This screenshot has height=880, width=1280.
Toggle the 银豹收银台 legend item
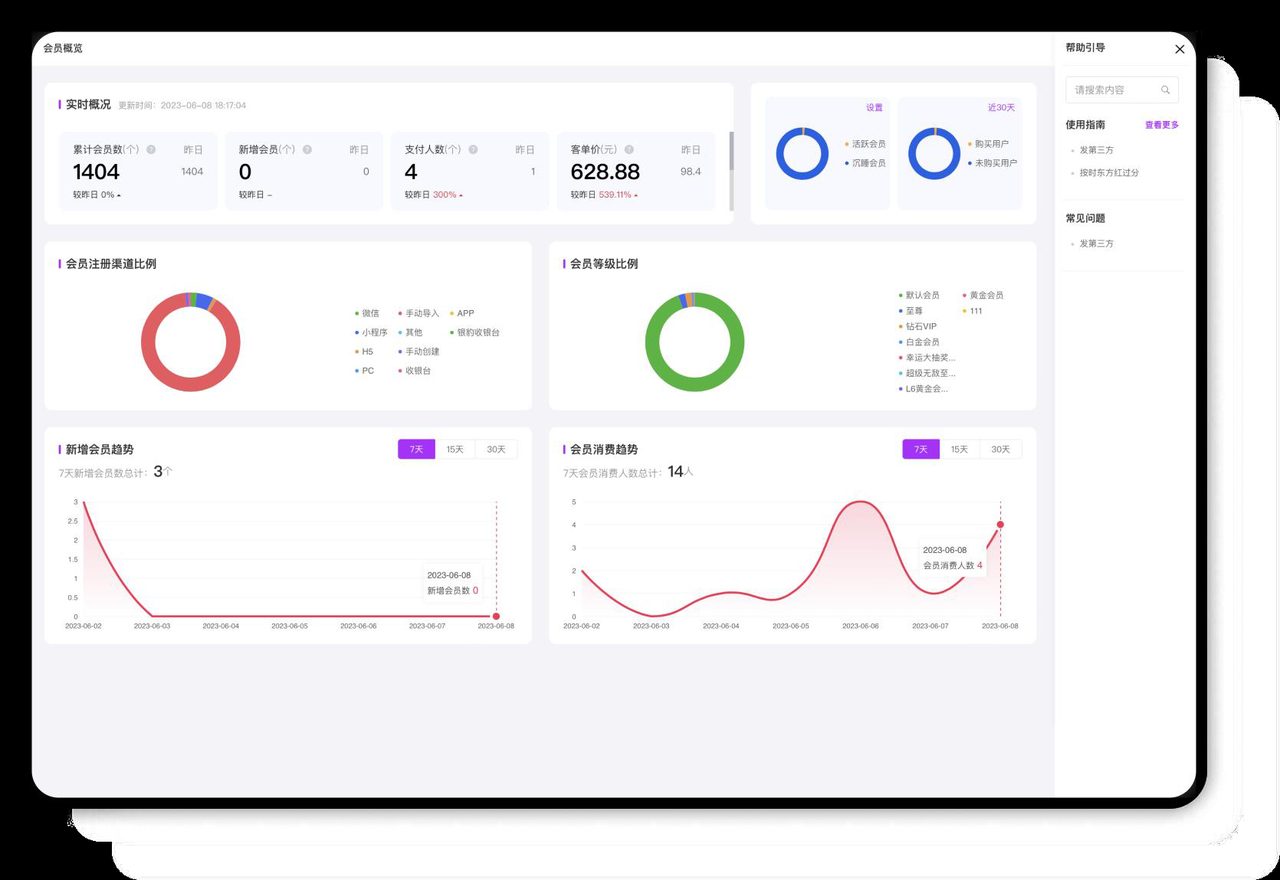pyautogui.click(x=475, y=332)
